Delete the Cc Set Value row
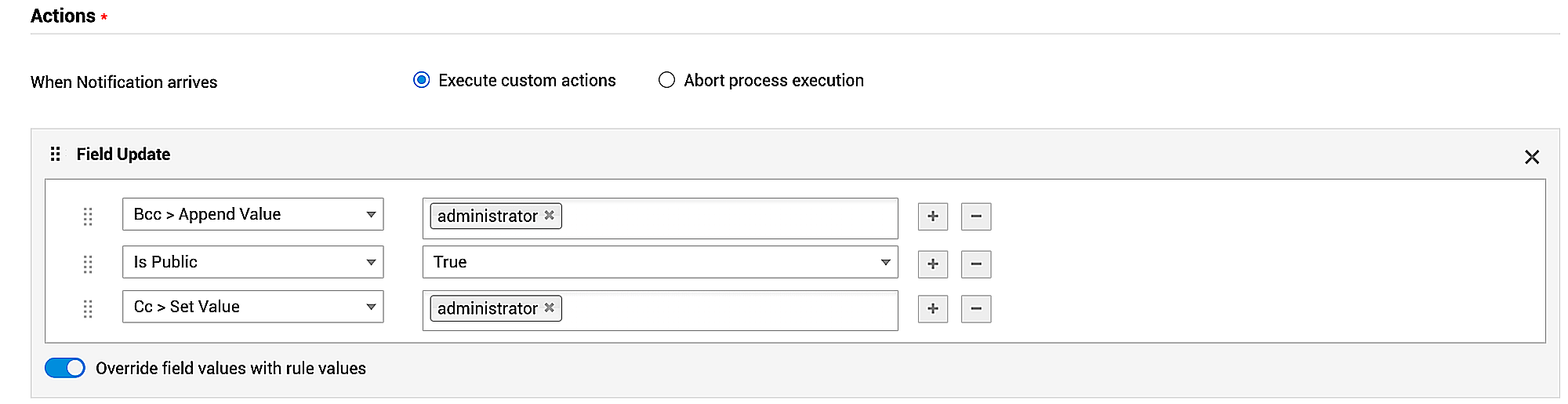This screenshot has height=404, width=1568. pos(975,309)
